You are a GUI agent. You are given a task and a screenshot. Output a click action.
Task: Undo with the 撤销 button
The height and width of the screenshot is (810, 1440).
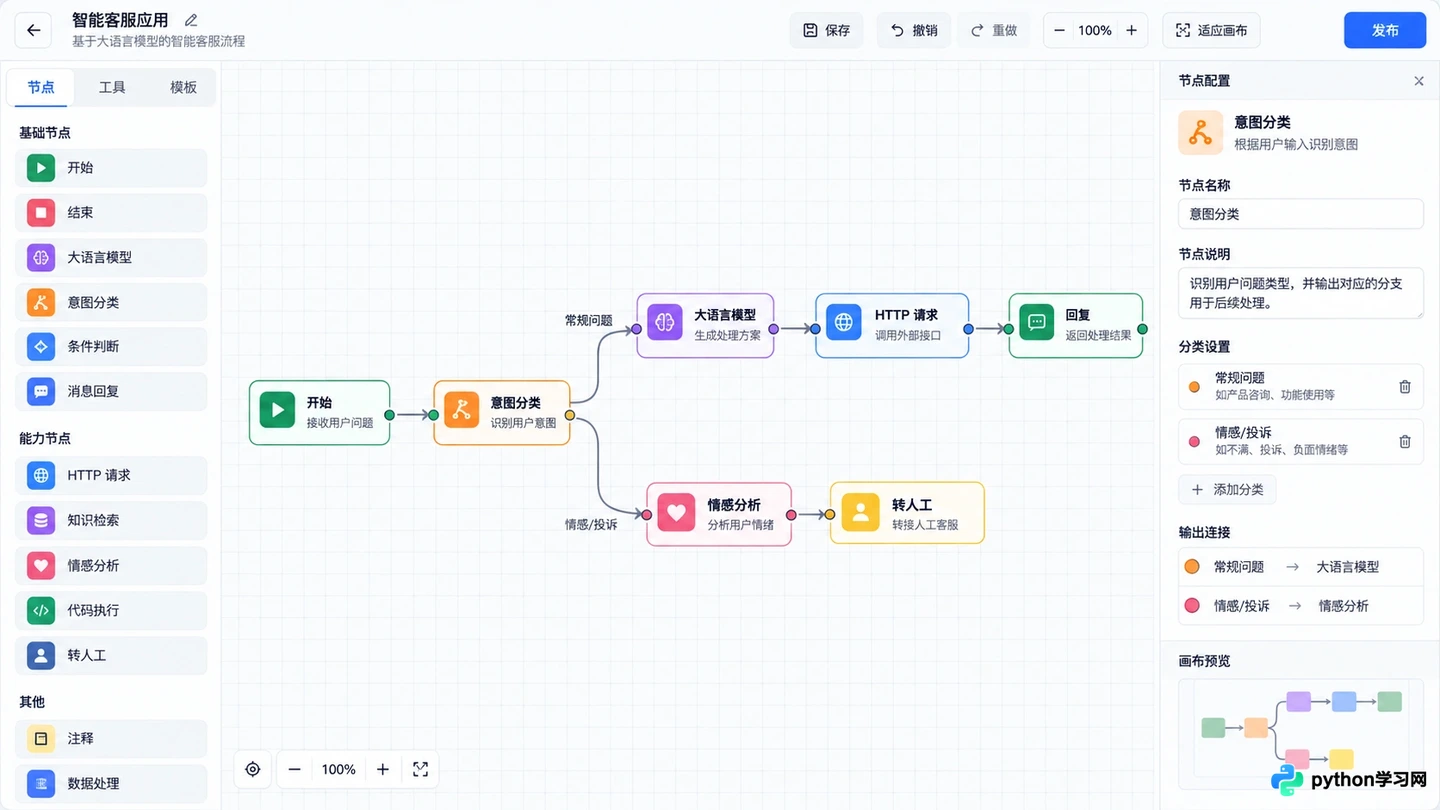pyautogui.click(x=914, y=30)
